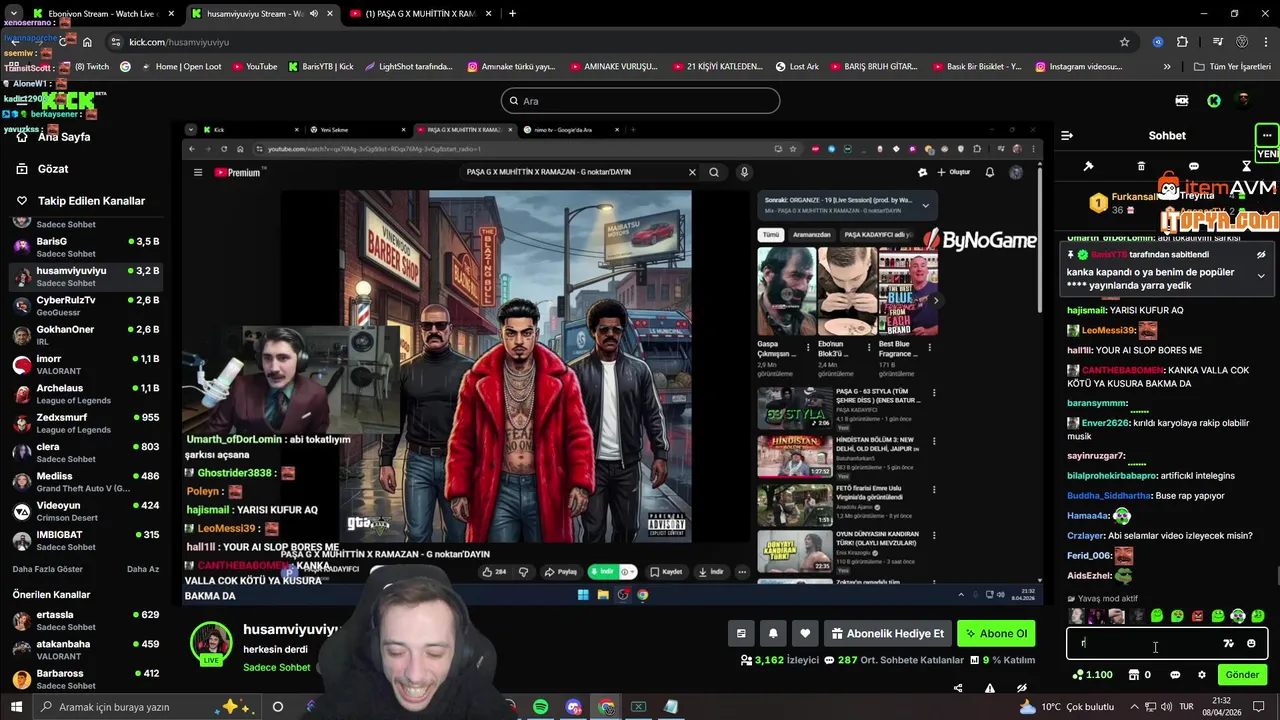Viewport: 1280px width, 720px height.
Task: Mute the husamviyuviyu tab audio icon
Action: (x=314, y=14)
